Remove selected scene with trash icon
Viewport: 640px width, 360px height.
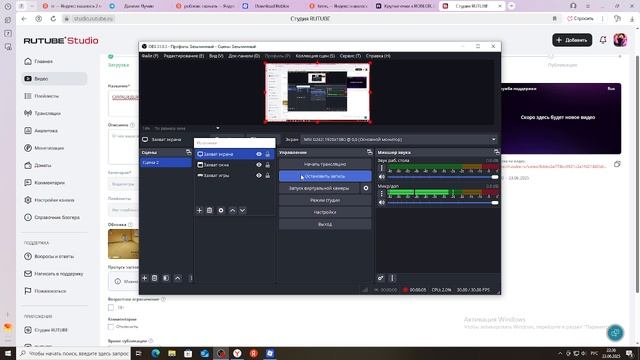pyautogui.click(x=155, y=278)
